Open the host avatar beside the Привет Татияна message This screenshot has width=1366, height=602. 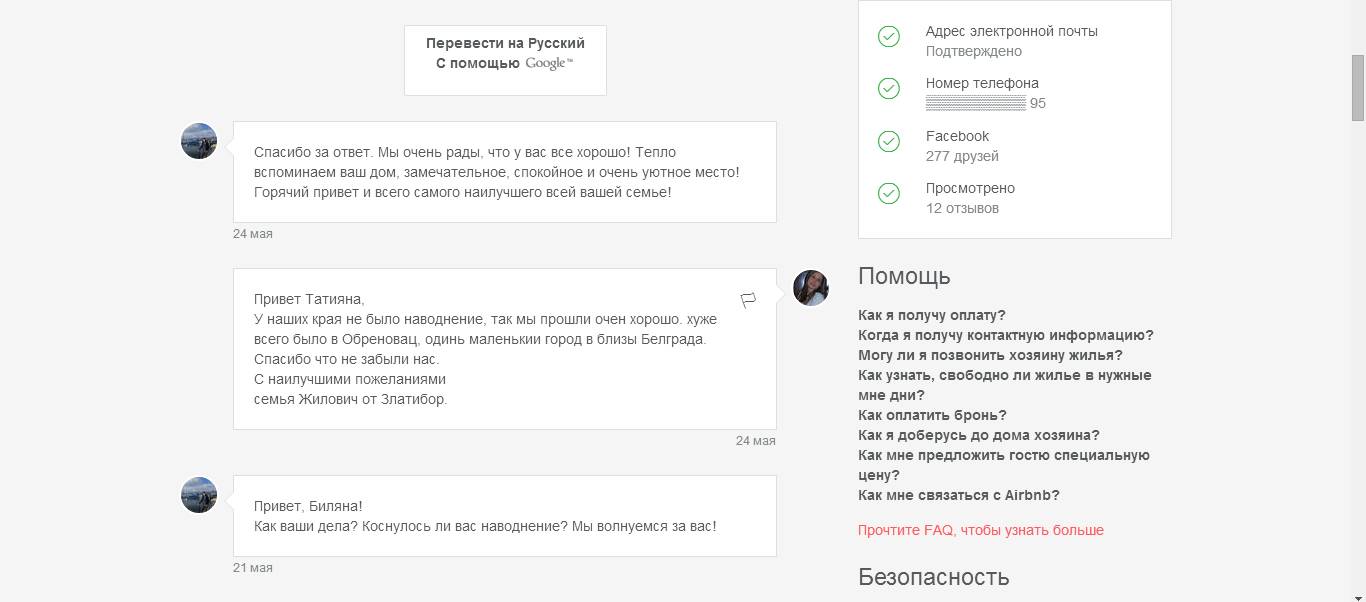(811, 288)
